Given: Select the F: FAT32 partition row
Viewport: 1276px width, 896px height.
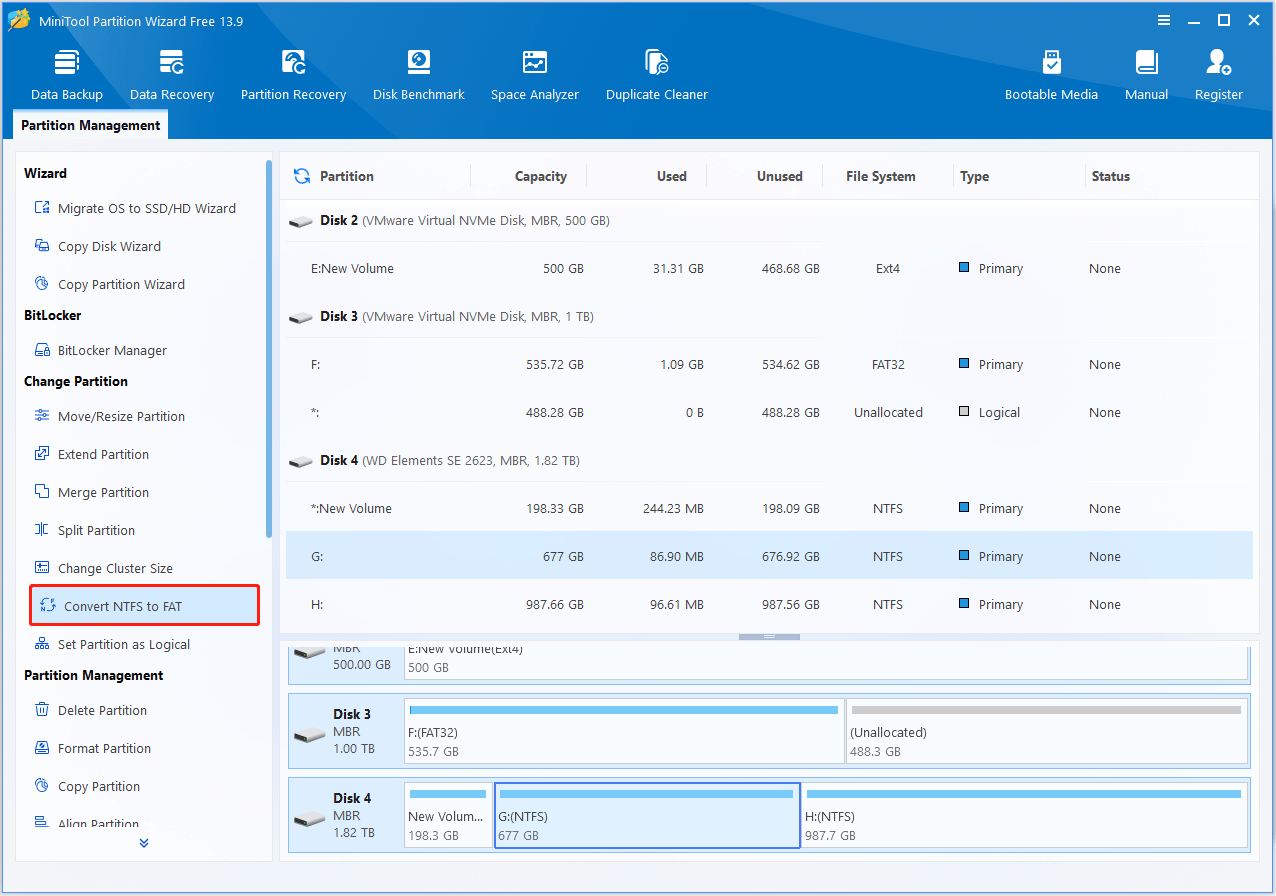Looking at the screenshot, I should tap(769, 364).
